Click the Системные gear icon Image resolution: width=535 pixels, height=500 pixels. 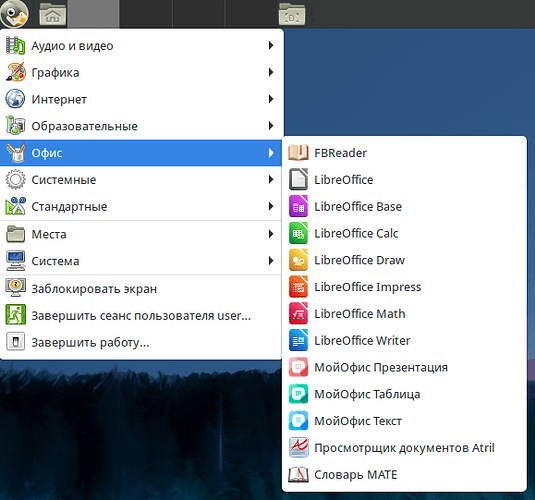click(15, 179)
